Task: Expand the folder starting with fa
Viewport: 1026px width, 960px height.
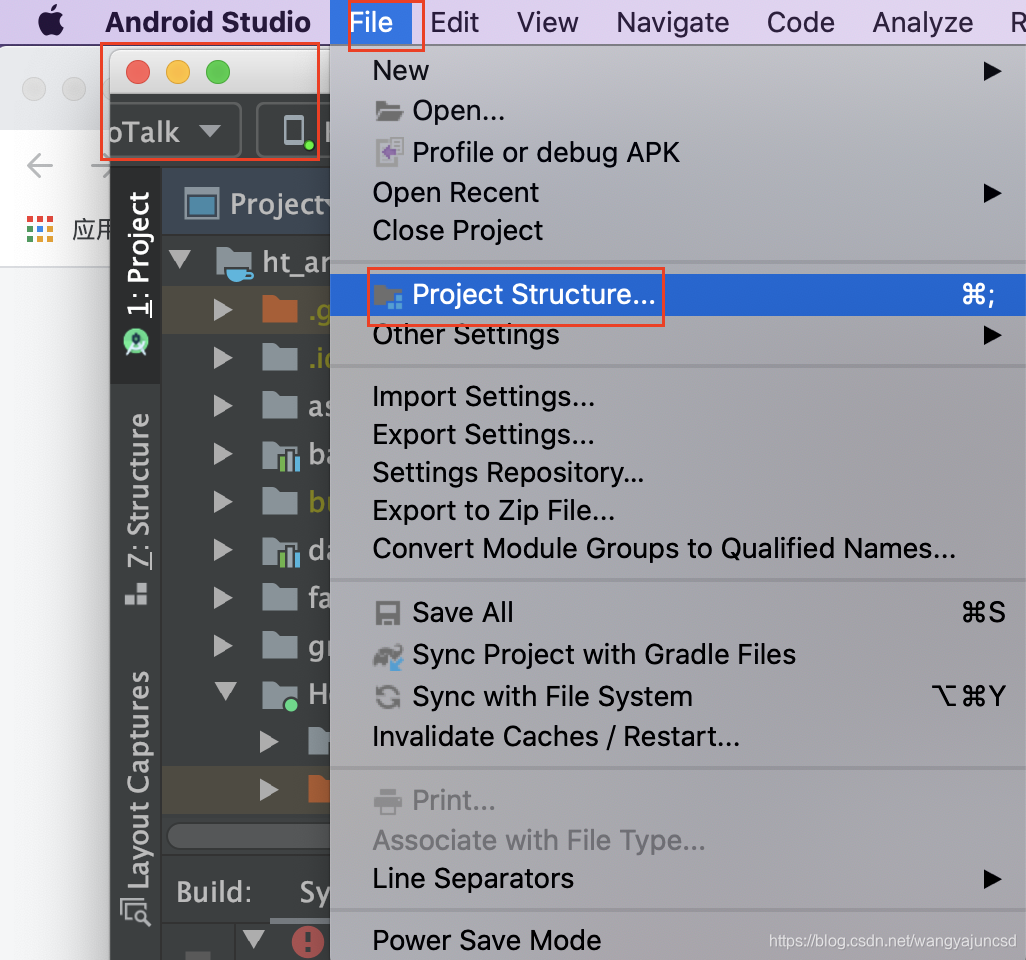Action: (223, 598)
